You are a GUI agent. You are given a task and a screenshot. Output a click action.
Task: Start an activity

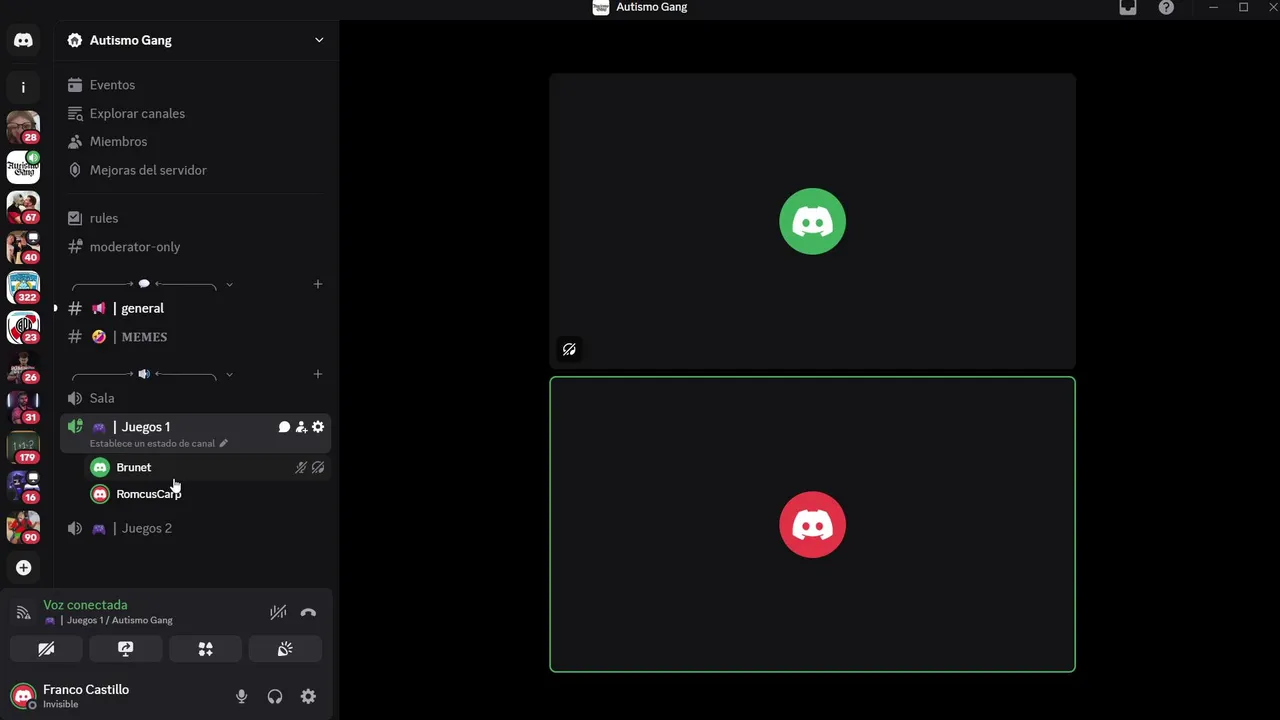click(x=205, y=649)
